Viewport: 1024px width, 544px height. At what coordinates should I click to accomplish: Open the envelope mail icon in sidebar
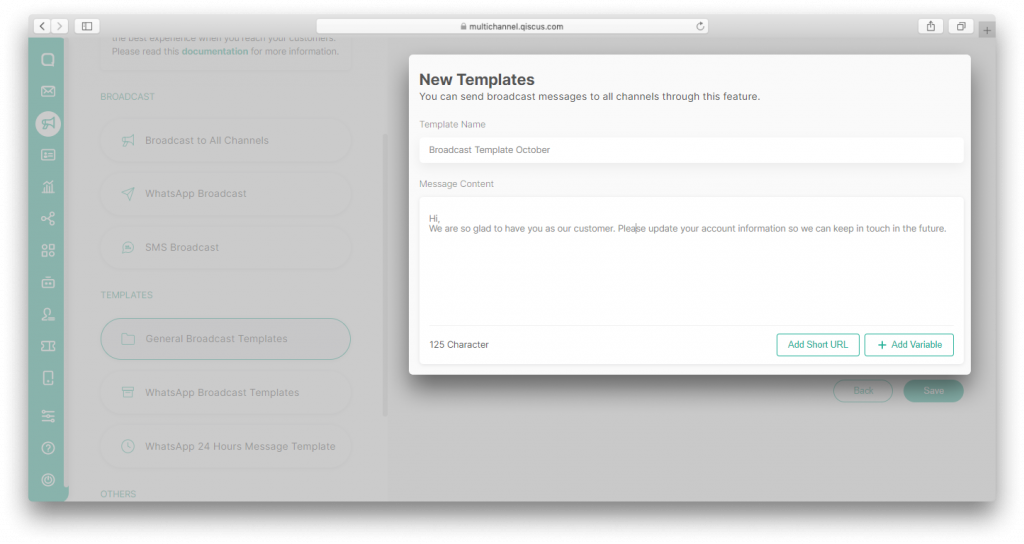(48, 91)
